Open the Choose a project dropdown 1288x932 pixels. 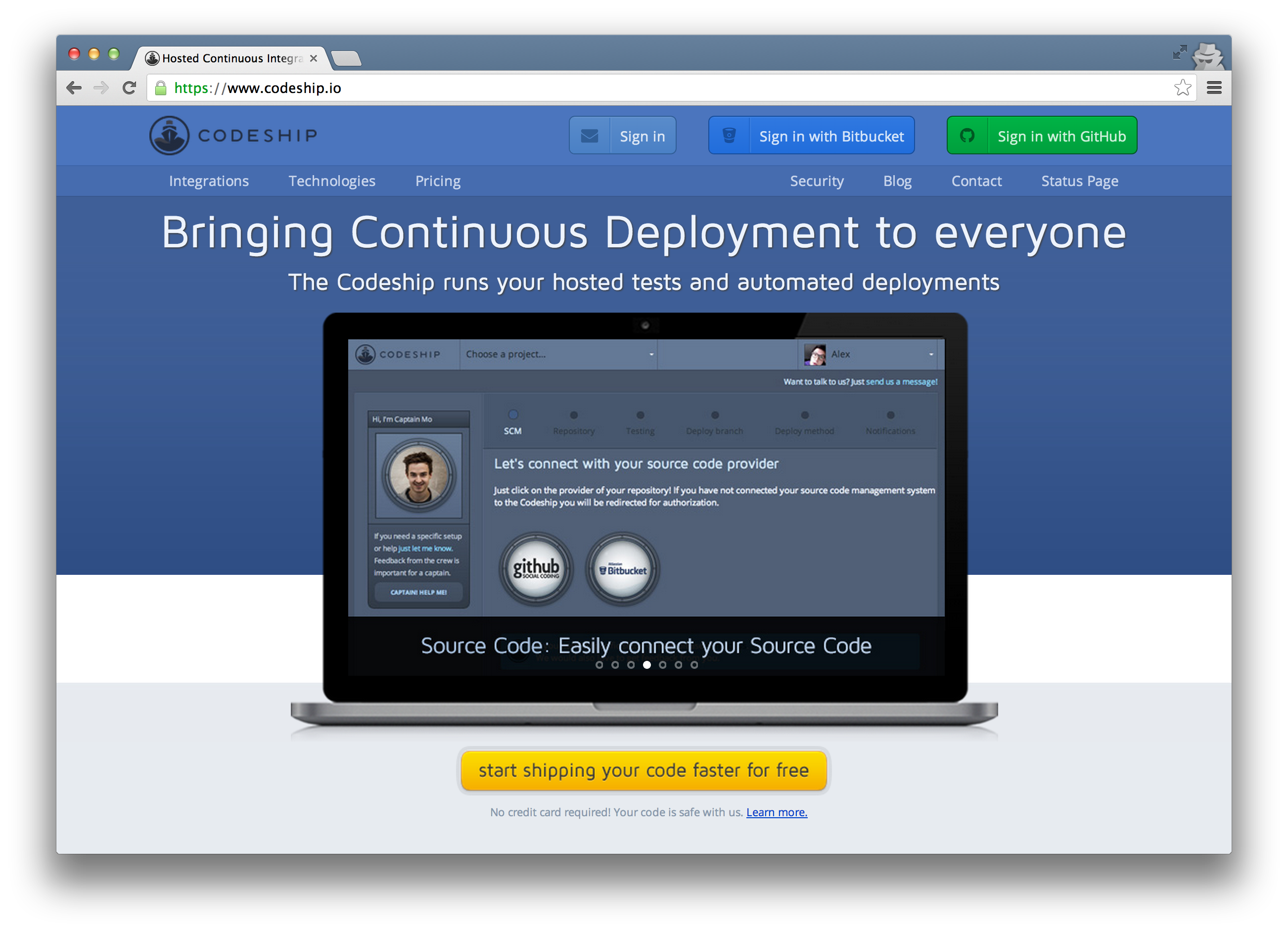[559, 354]
